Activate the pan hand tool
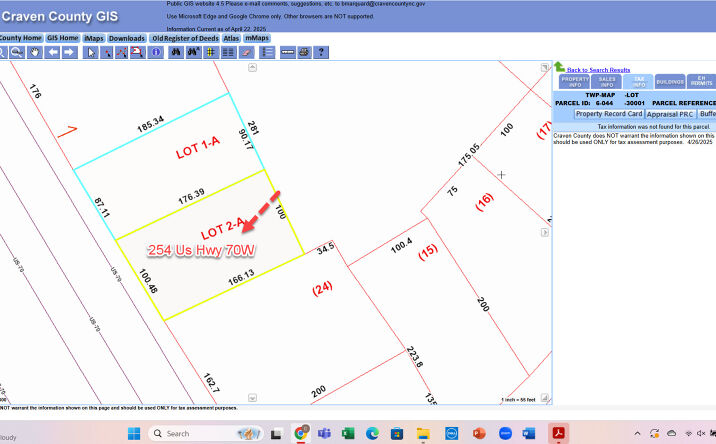Image resolution: width=716 pixels, height=444 pixels. 35,52
